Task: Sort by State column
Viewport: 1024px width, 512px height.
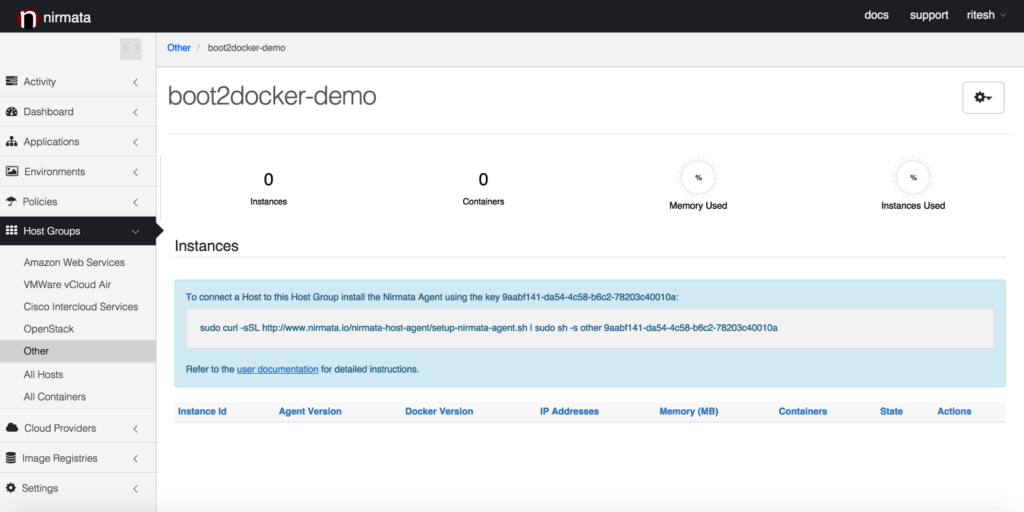Action: pos(891,411)
